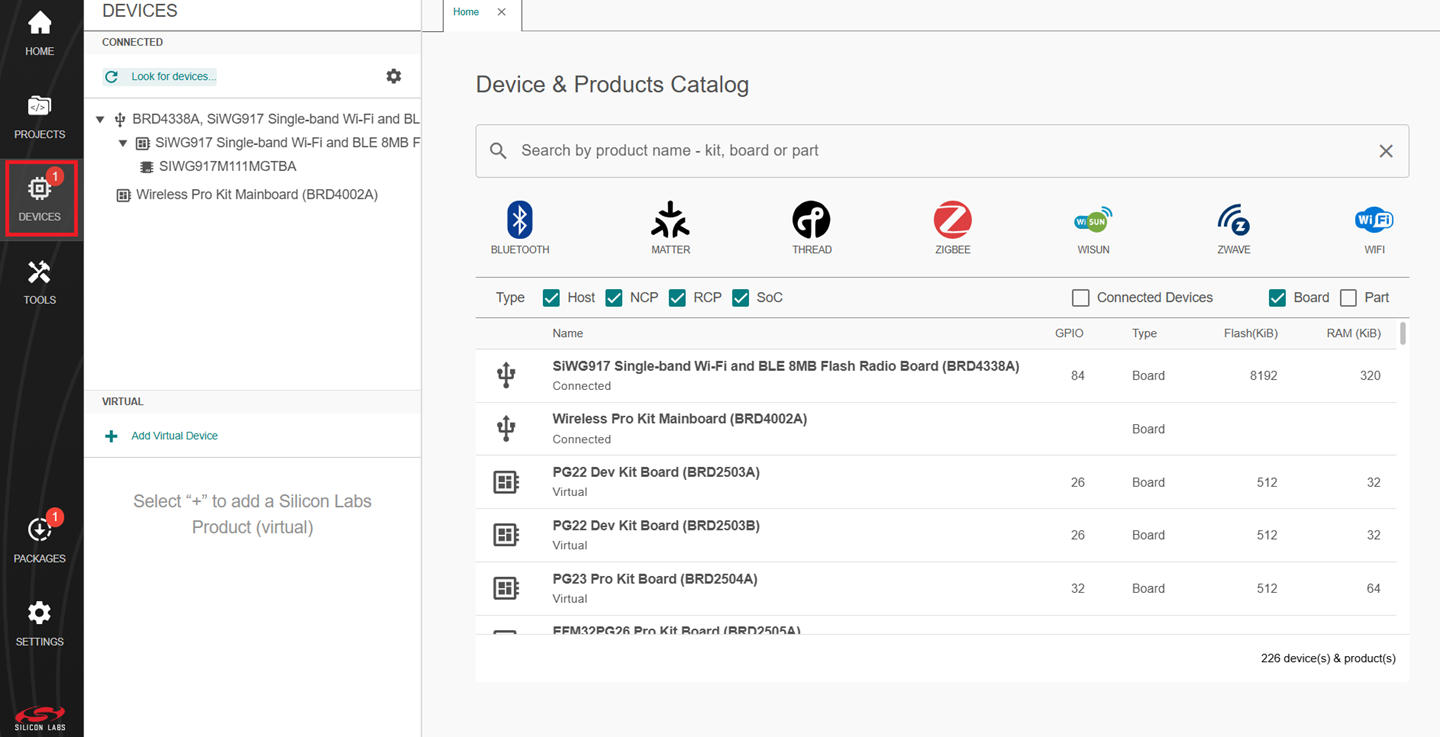Go to Settings in sidebar
The image size is (1440, 737).
tap(39, 623)
